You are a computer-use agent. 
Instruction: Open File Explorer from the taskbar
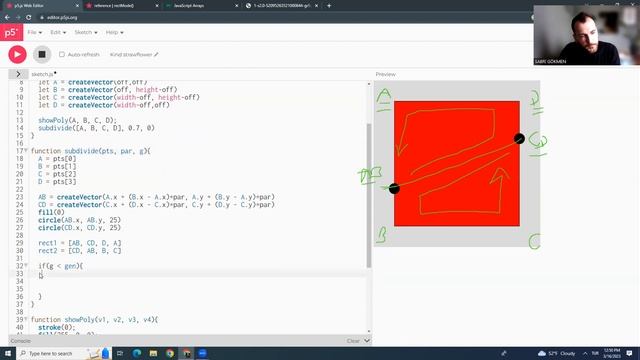coord(153,353)
